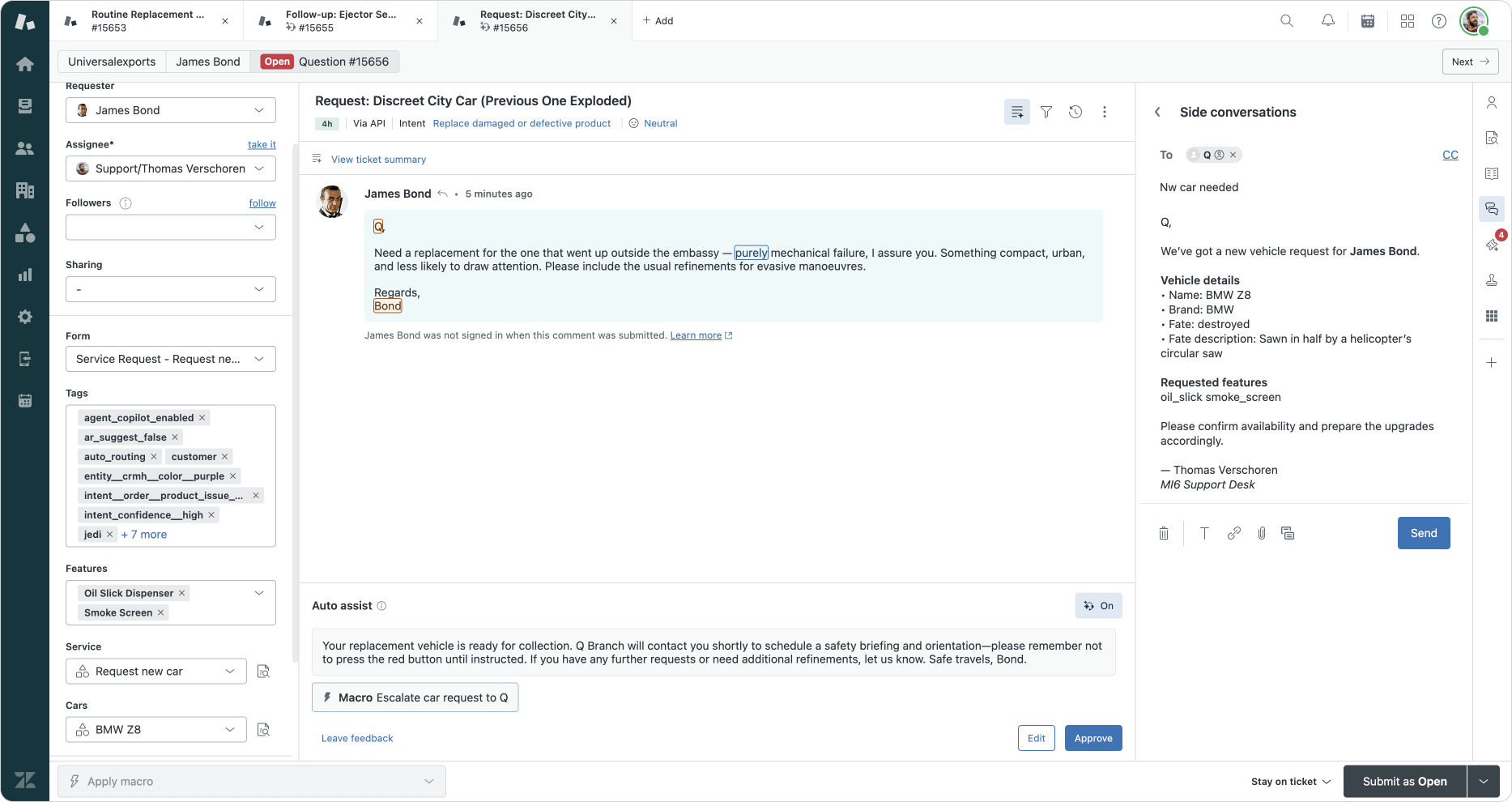Viewport: 1512px width, 802px height.
Task: Open ticket events history clock icon
Action: [x=1075, y=113]
